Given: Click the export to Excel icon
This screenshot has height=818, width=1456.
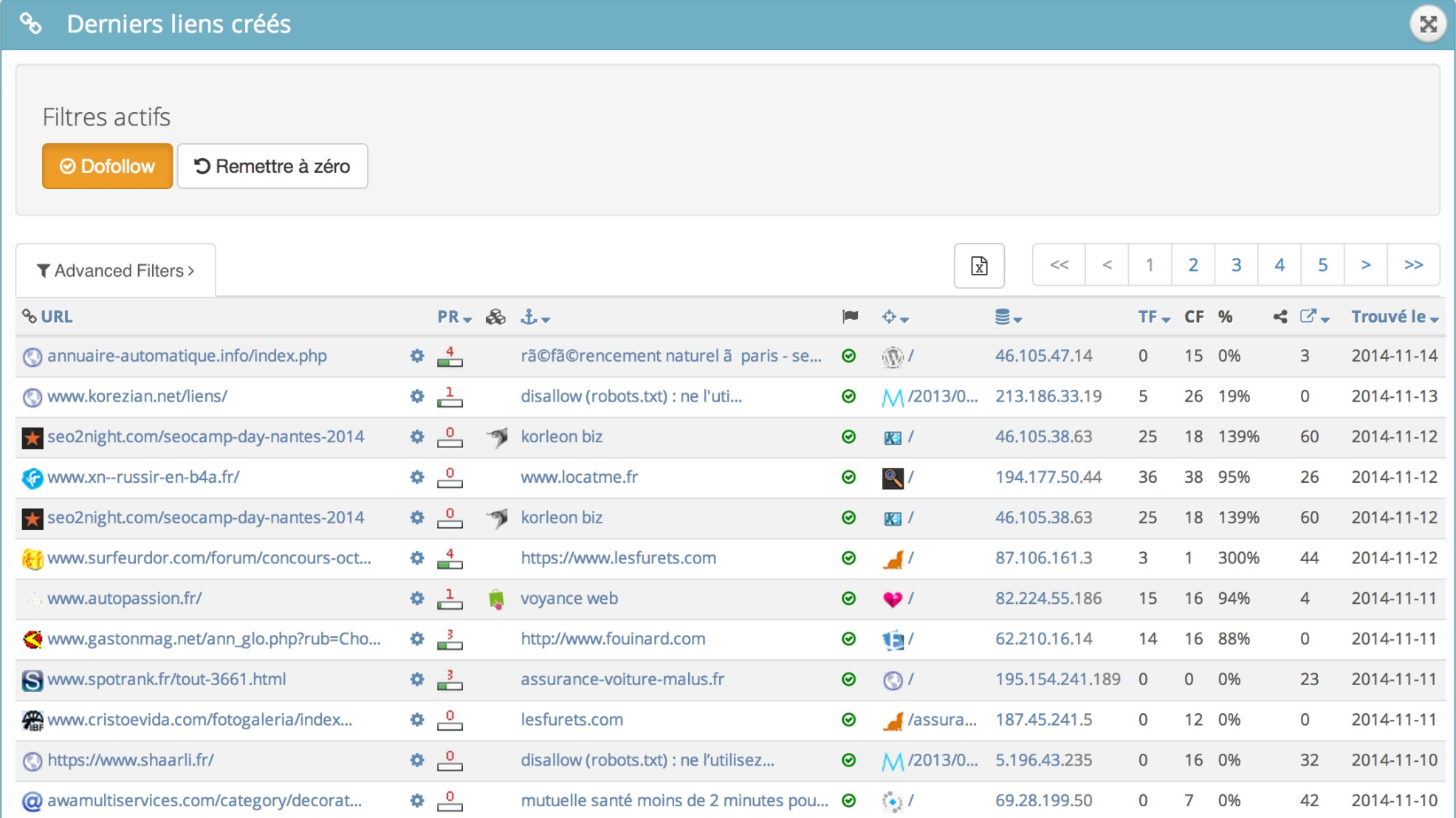Looking at the screenshot, I should pos(979,266).
